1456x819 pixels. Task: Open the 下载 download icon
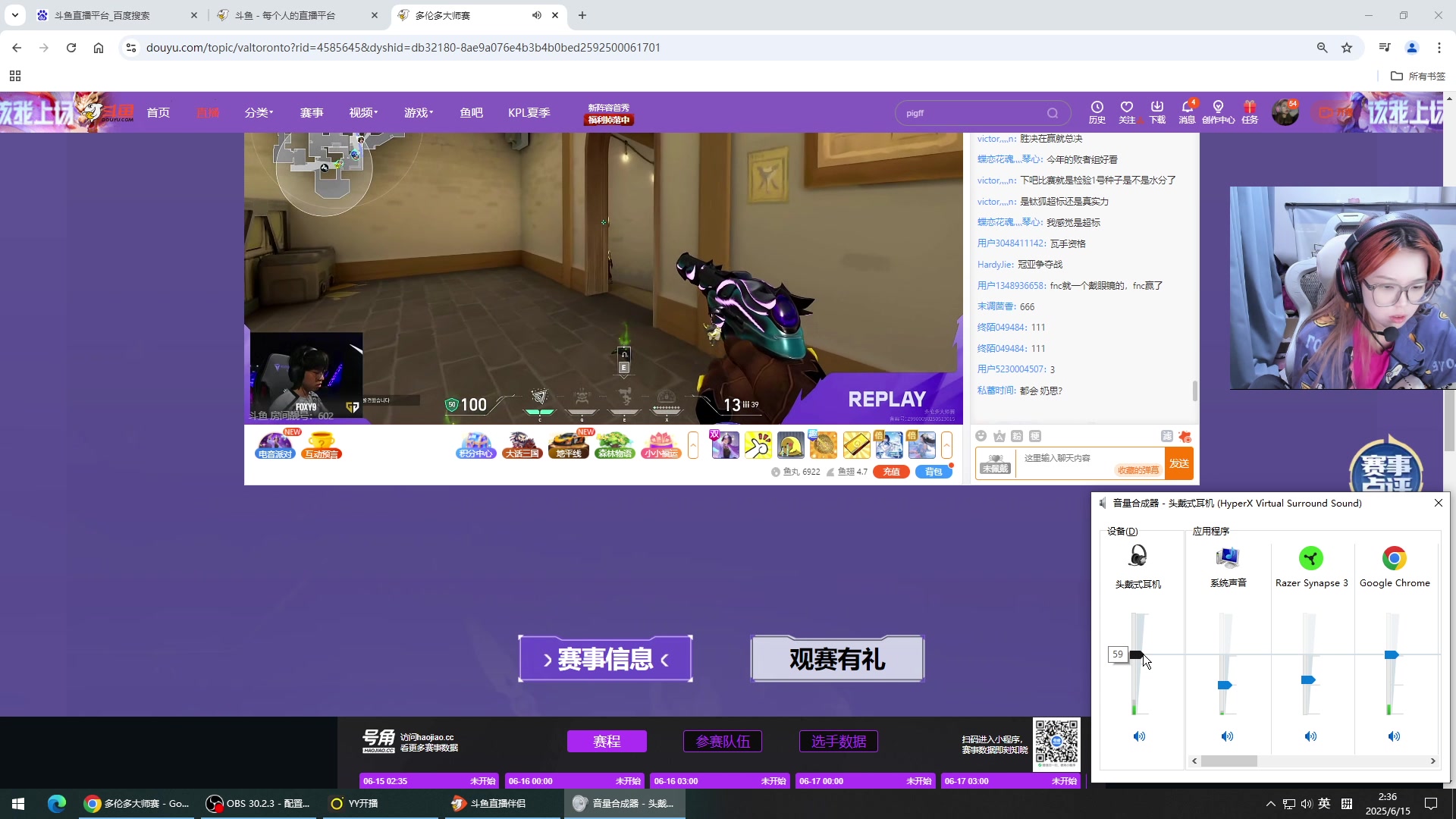click(x=1157, y=112)
